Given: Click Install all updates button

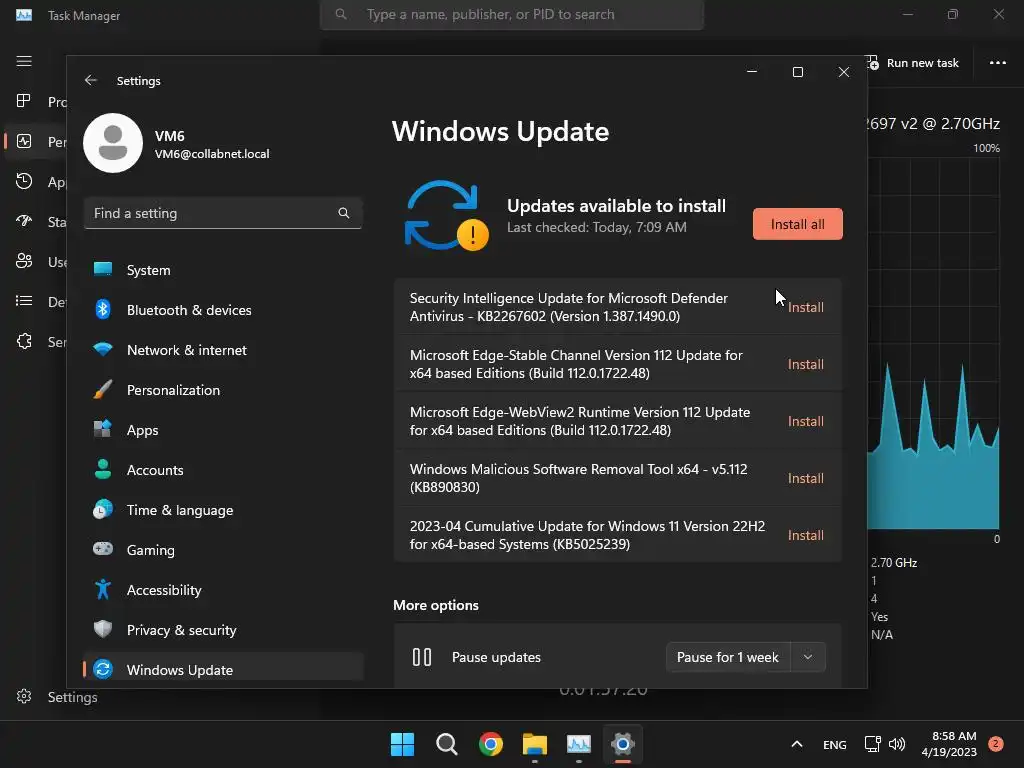Looking at the screenshot, I should point(797,224).
